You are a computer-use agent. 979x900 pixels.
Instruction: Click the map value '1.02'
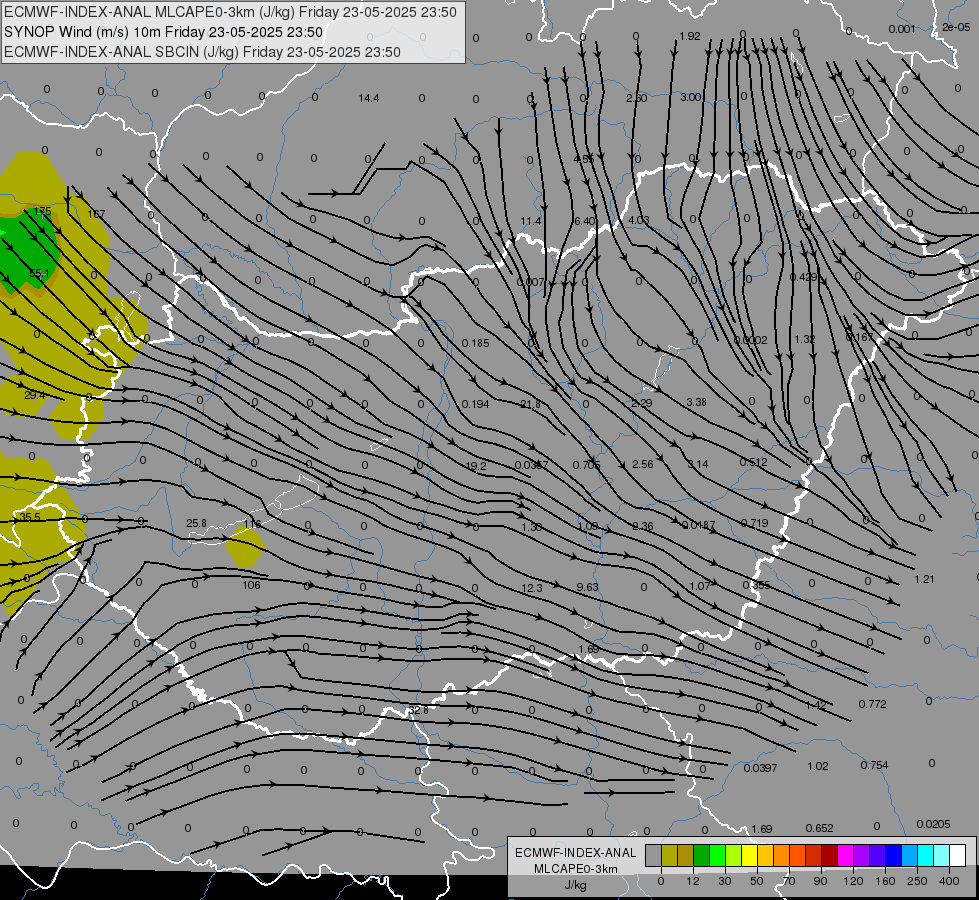(x=818, y=766)
